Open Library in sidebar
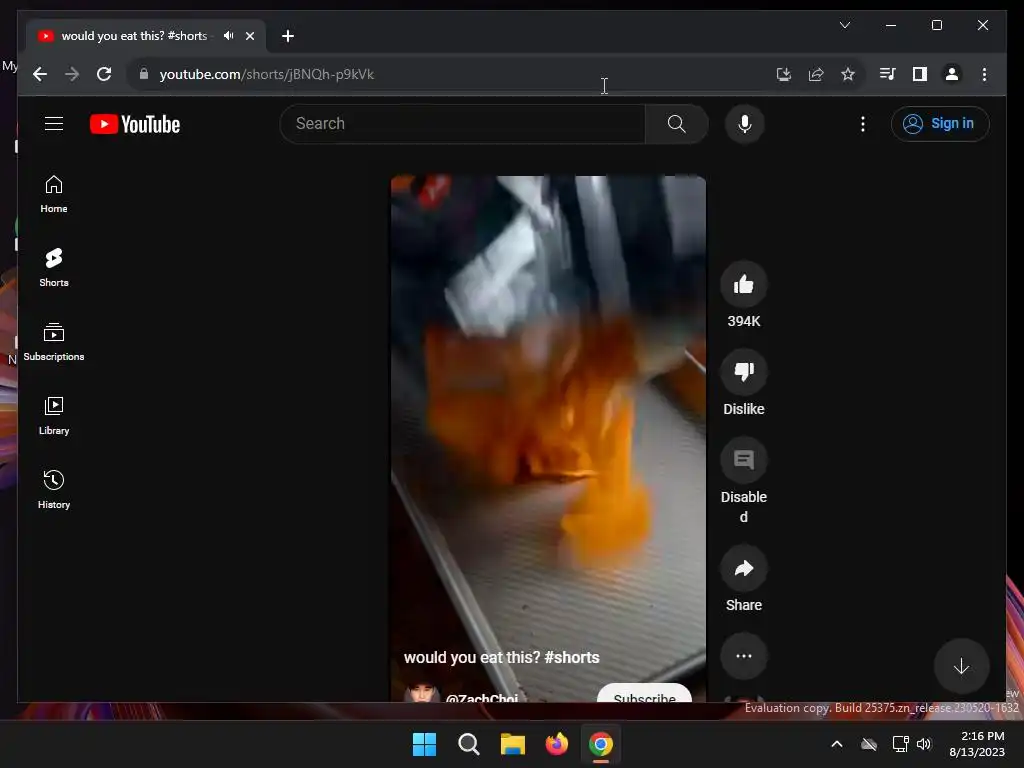 (54, 415)
